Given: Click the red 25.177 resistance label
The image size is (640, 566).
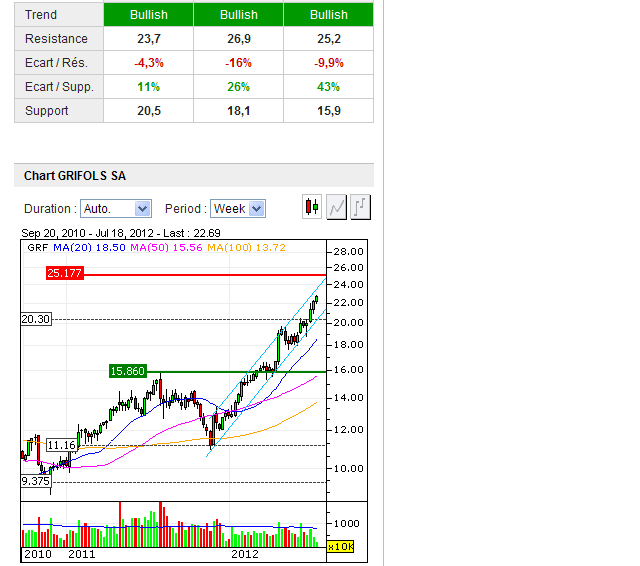Looking at the screenshot, I should click(x=64, y=273).
